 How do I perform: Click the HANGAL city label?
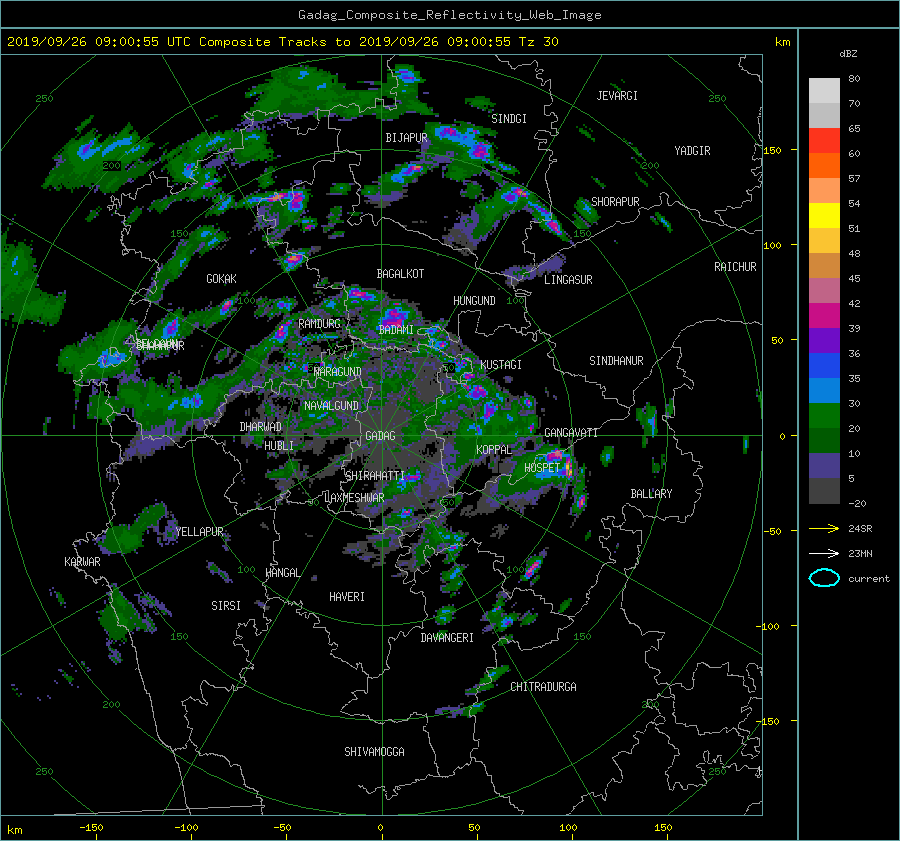[282, 573]
